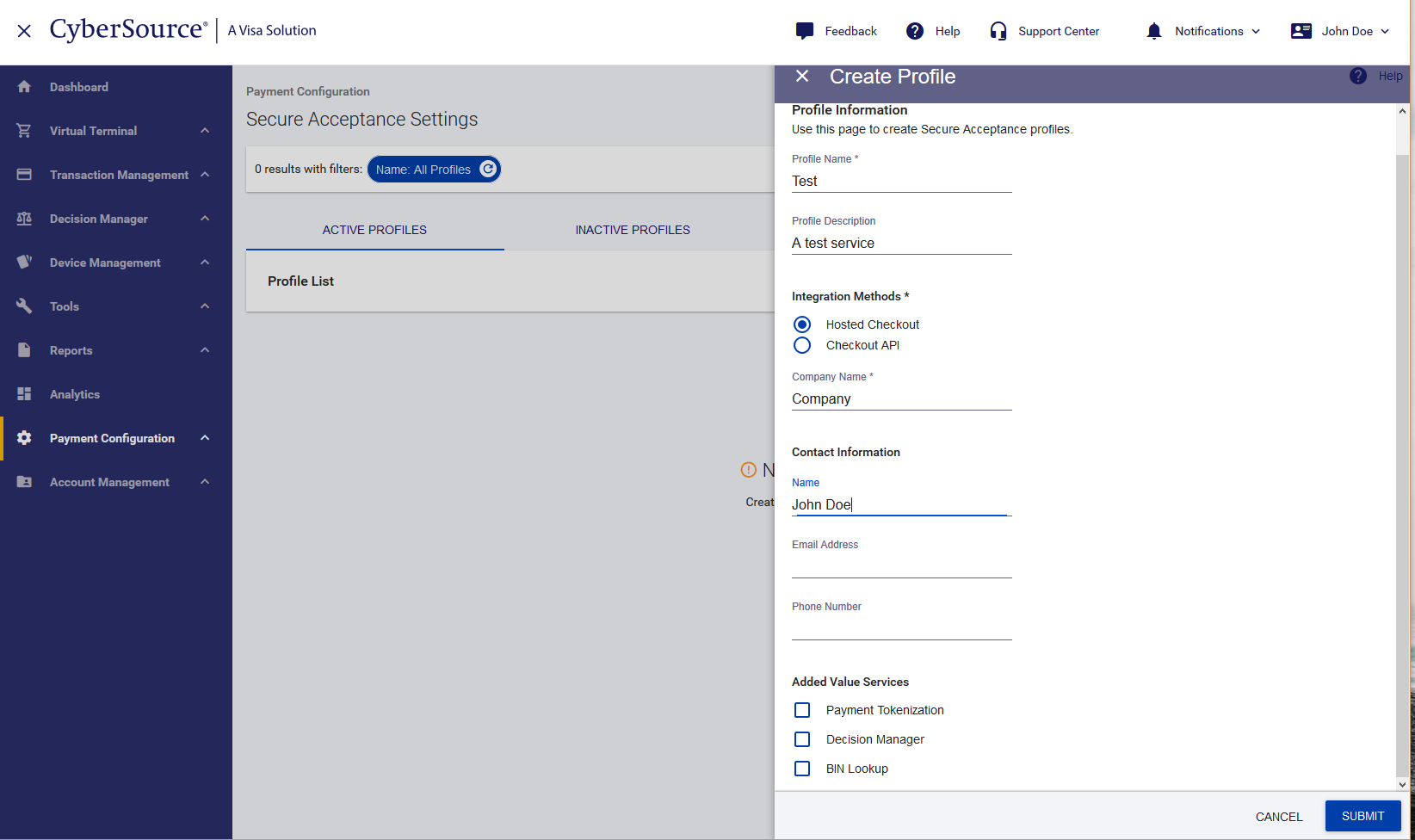Submit the new profile

pos(1362,815)
